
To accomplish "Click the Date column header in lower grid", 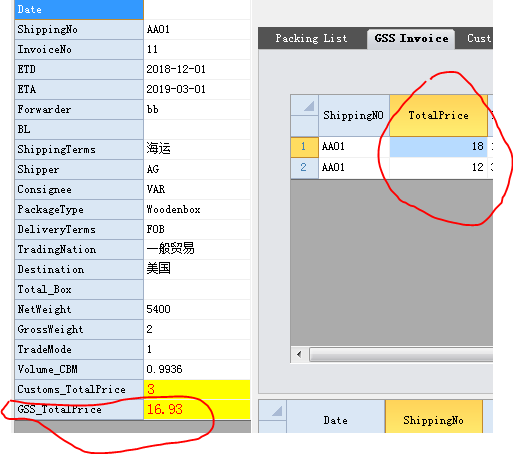I will click(x=336, y=416).
